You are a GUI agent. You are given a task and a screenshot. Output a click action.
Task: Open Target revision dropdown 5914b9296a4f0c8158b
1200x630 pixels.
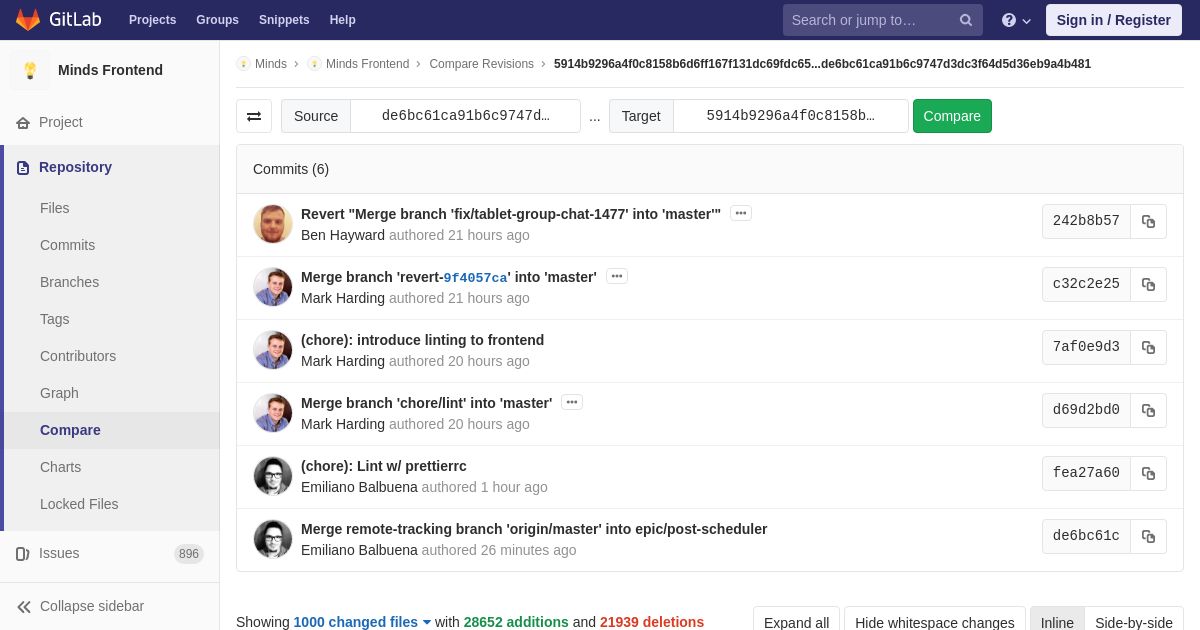[790, 116]
